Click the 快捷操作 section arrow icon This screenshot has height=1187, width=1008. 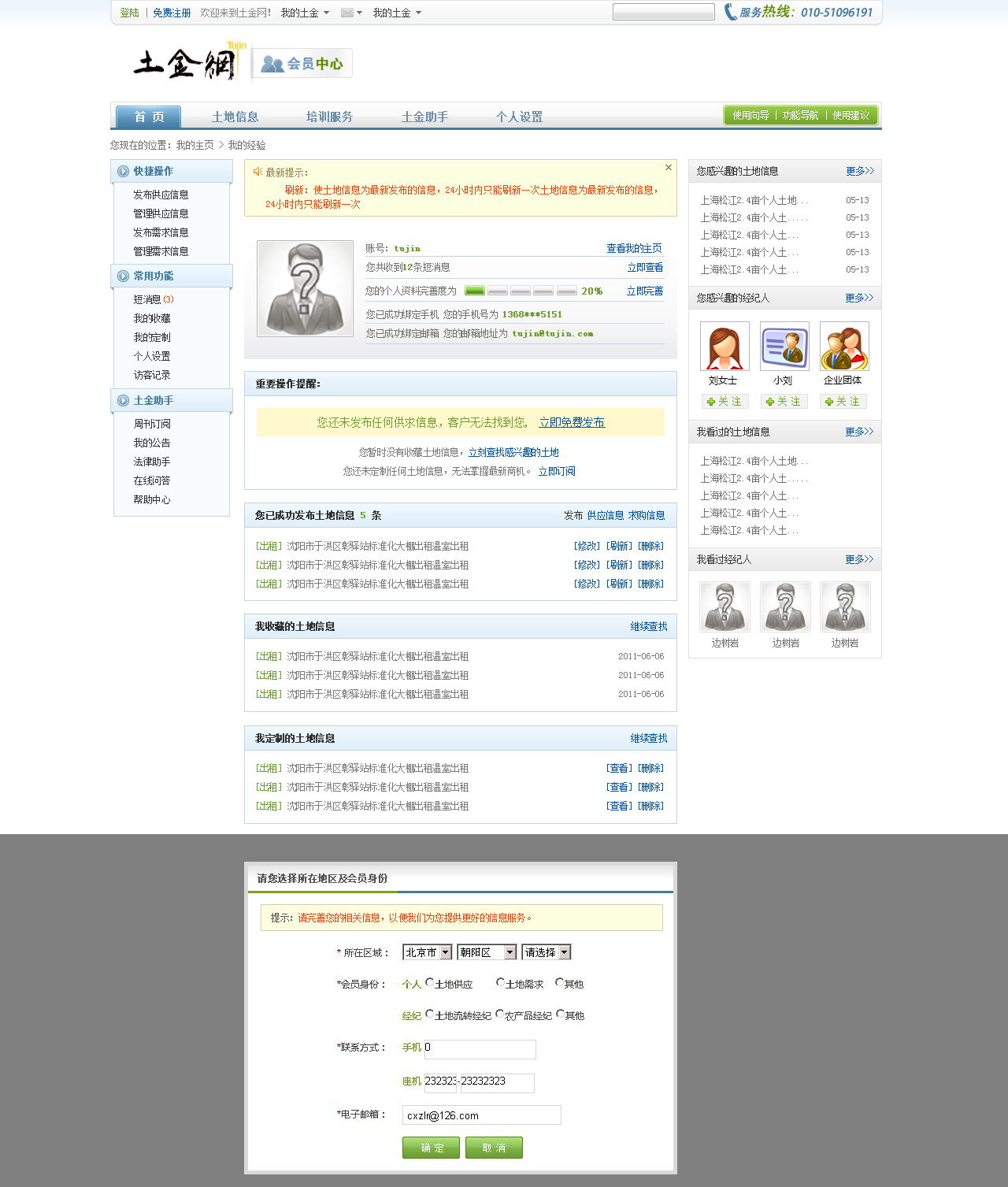pyautogui.click(x=123, y=171)
